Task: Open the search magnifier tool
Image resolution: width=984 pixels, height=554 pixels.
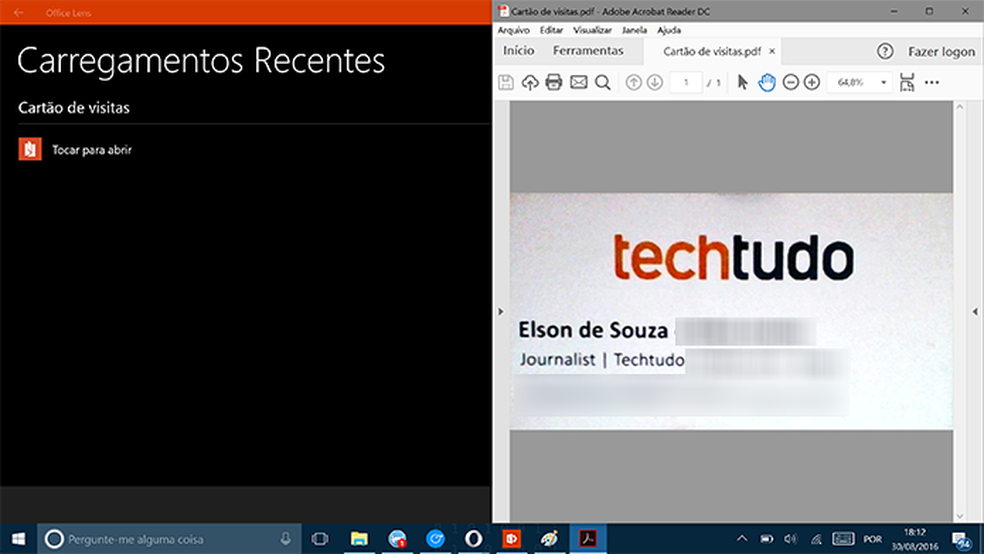Action: pyautogui.click(x=602, y=82)
